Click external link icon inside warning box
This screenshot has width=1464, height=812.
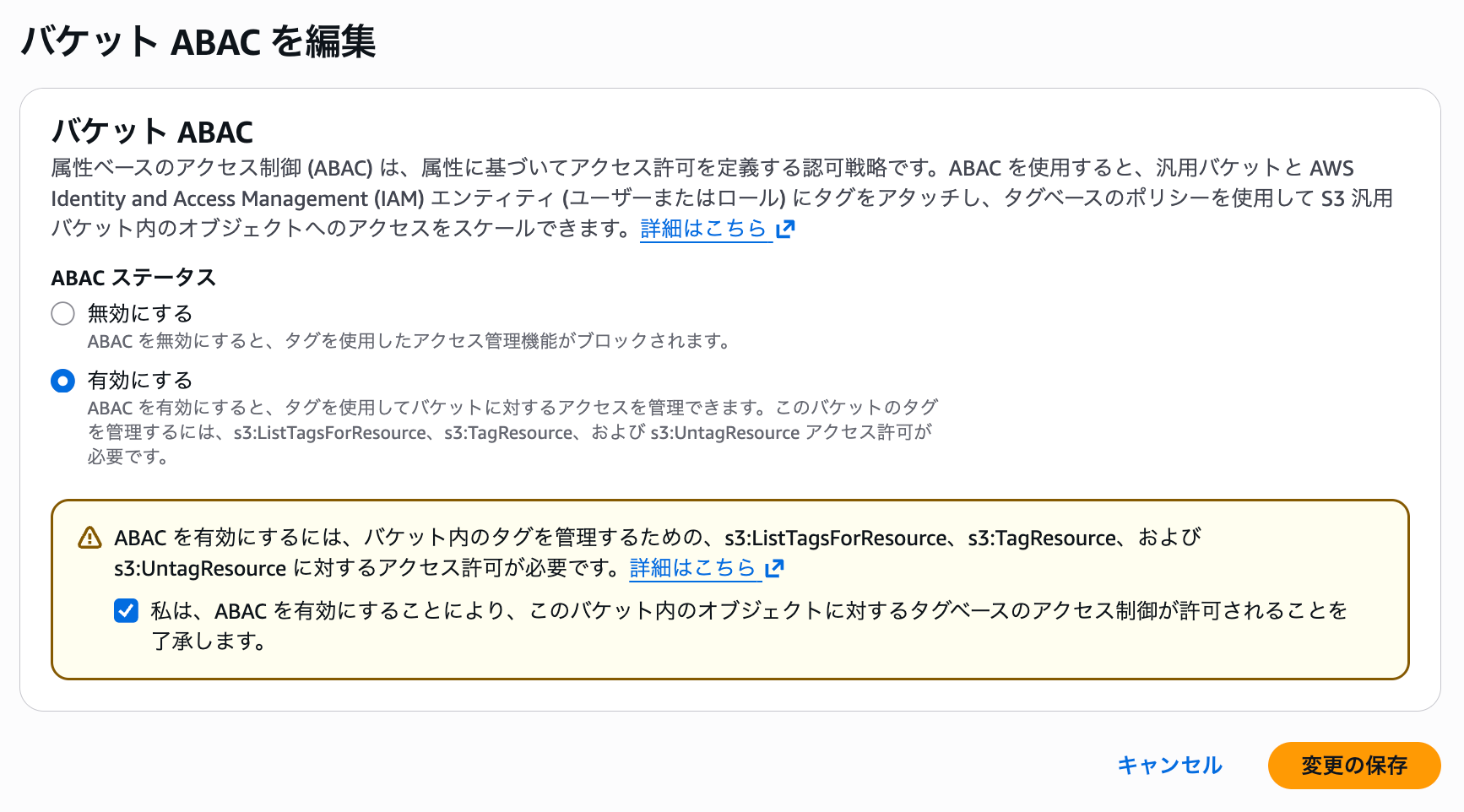pyautogui.click(x=774, y=569)
